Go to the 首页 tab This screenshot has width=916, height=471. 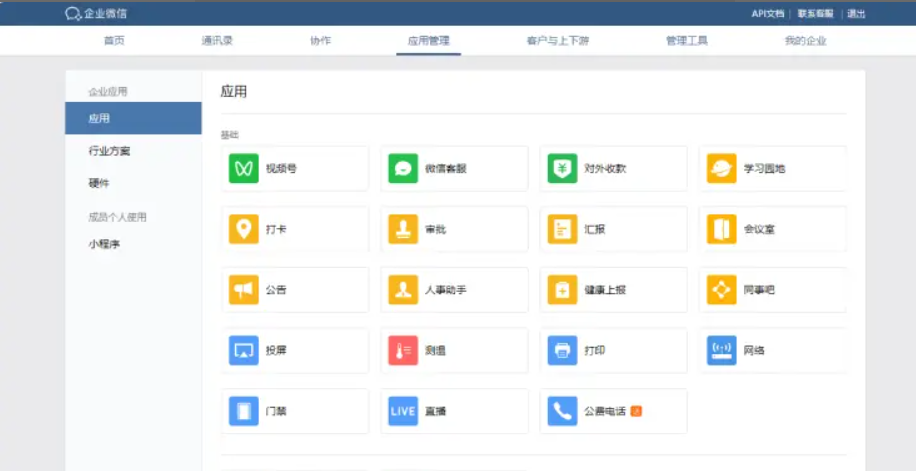[114, 41]
